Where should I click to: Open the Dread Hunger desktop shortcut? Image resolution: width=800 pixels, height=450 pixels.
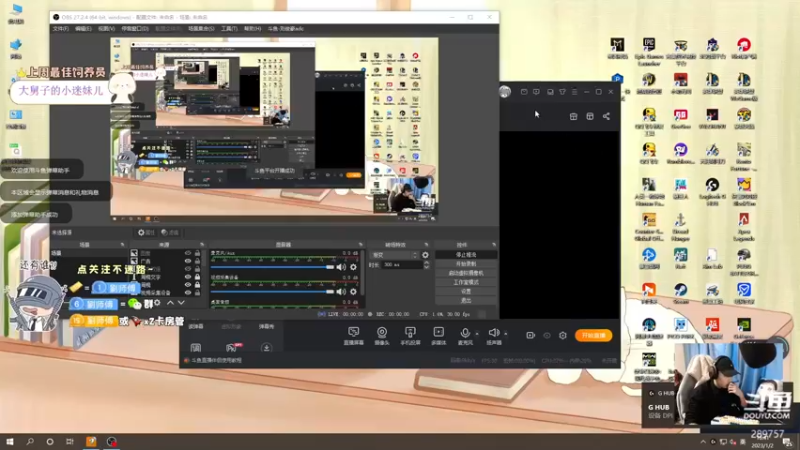tap(681, 227)
